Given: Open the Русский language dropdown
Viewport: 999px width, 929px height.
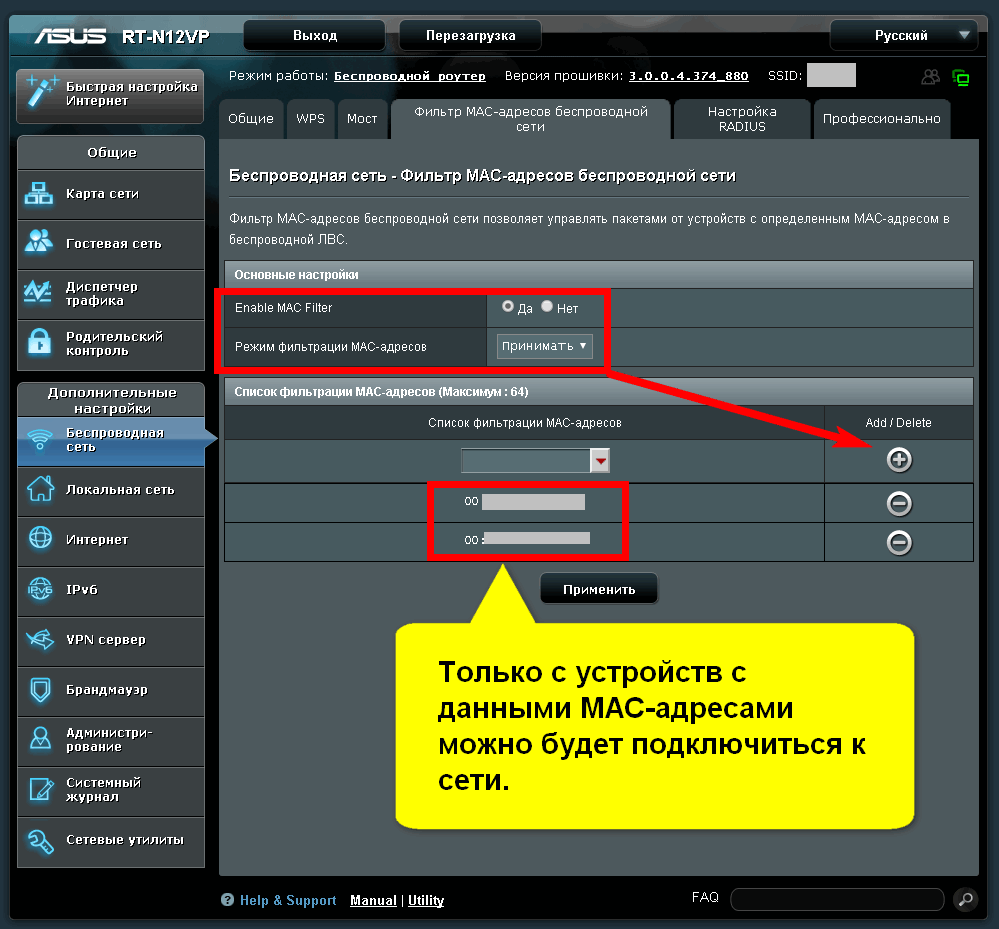Looking at the screenshot, I should [903, 36].
